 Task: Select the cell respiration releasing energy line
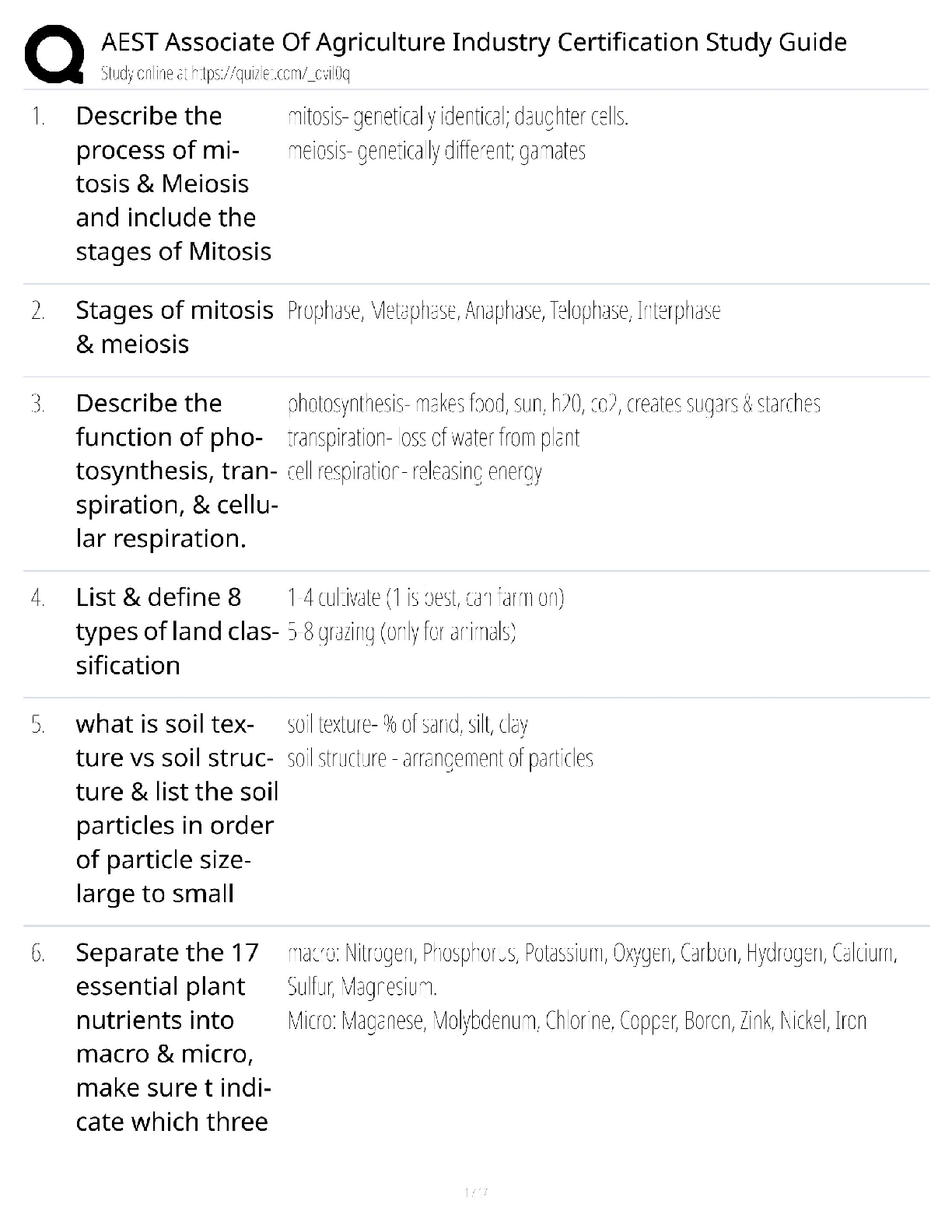coord(415,472)
